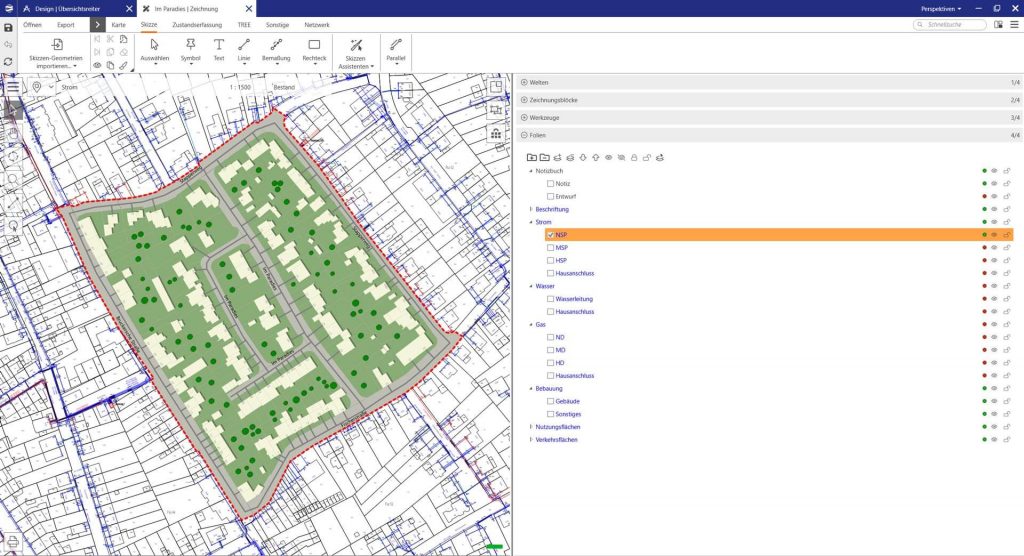Image resolution: width=1024 pixels, height=556 pixels.
Task: Open the Perspektiven dropdown
Action: pos(940,8)
